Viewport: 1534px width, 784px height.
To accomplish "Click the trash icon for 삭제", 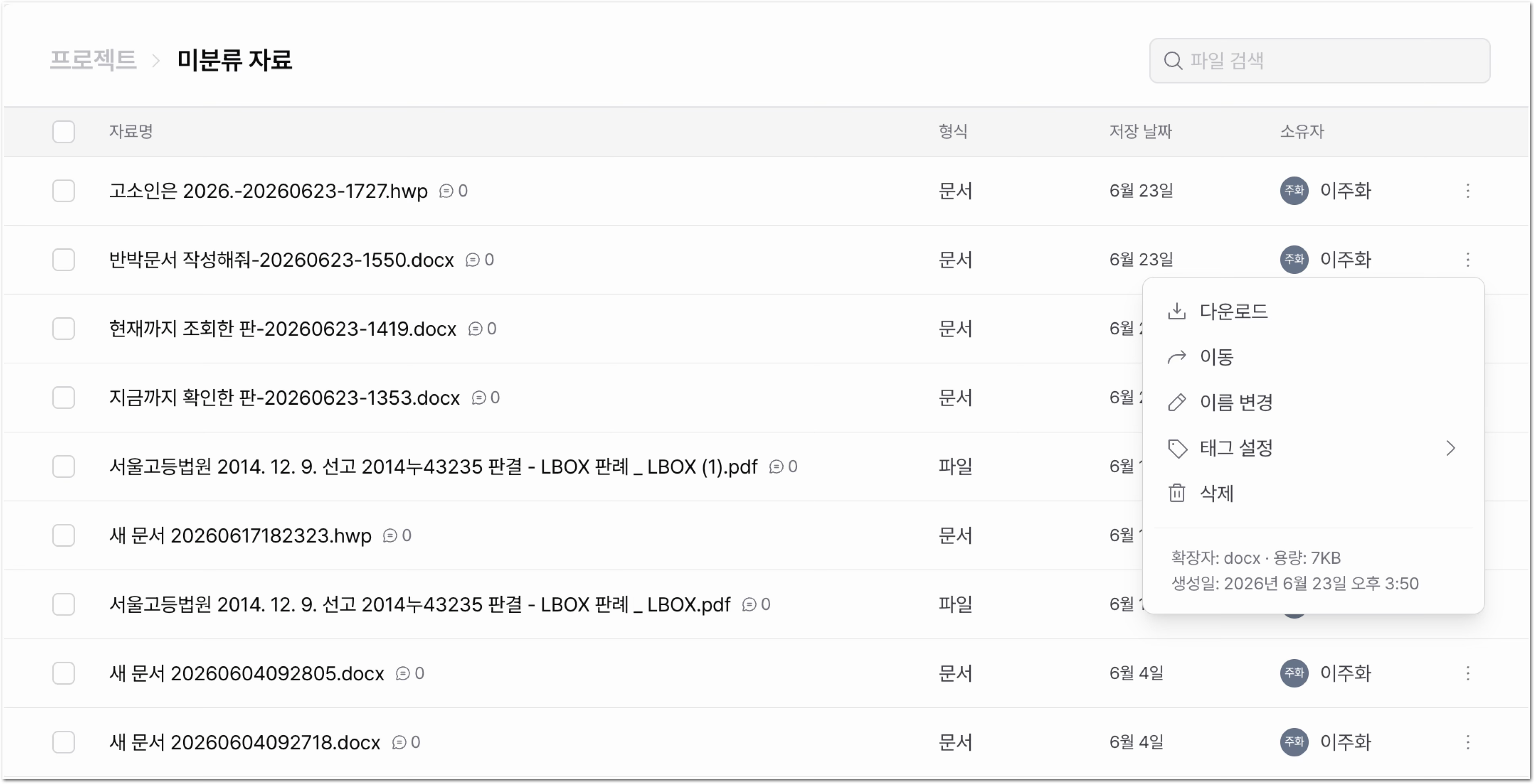I will [1177, 493].
